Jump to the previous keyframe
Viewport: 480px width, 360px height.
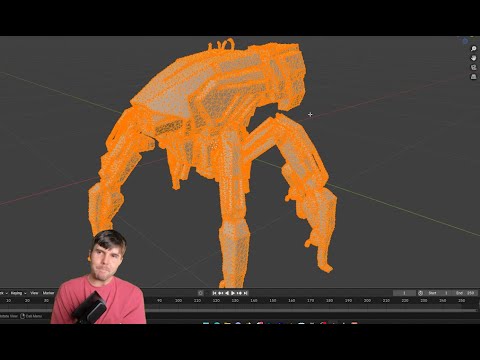[221, 293]
